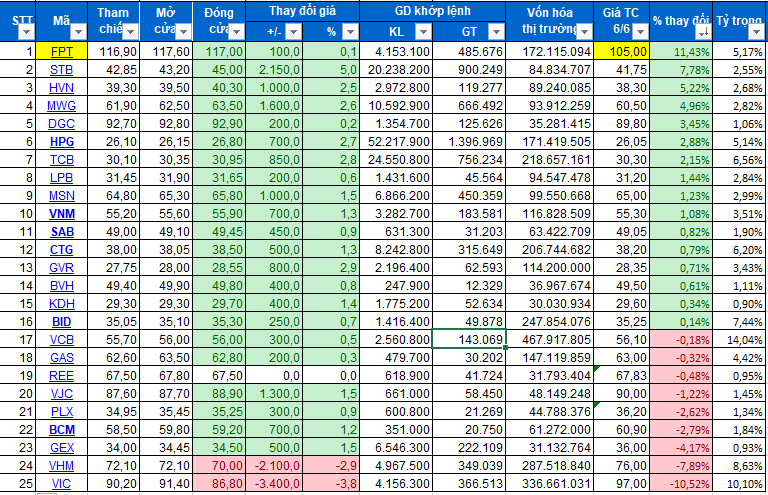Open the STB ticker link
This screenshot has height=495, width=768.
[62, 70]
